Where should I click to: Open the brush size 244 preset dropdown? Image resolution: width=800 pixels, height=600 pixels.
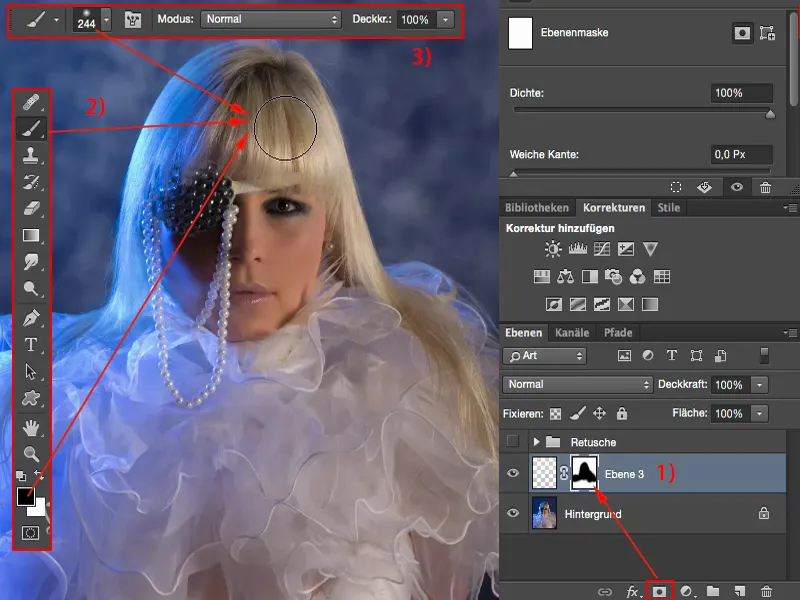click(x=106, y=20)
